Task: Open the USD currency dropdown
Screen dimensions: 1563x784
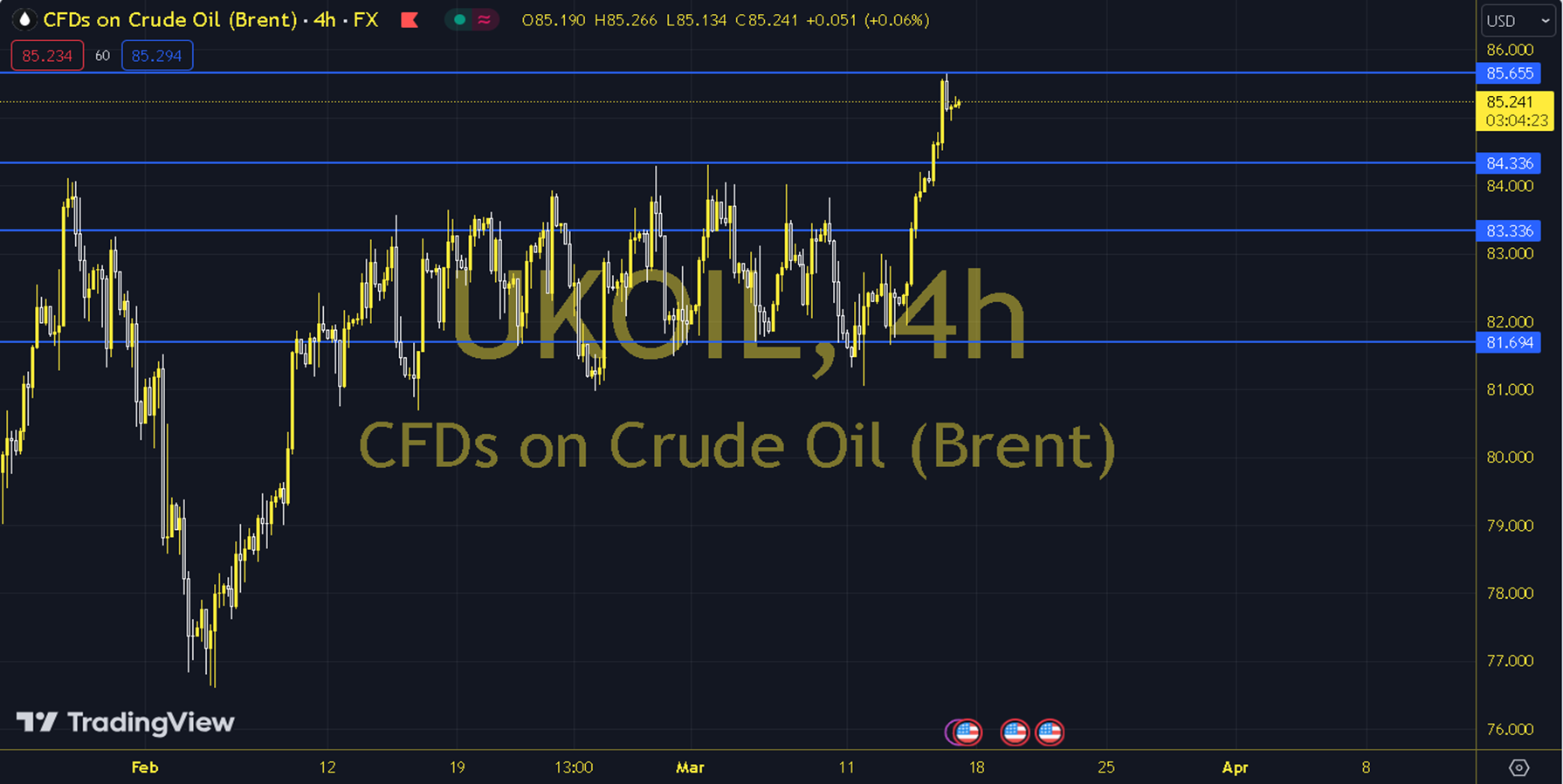Action: [x=1518, y=21]
